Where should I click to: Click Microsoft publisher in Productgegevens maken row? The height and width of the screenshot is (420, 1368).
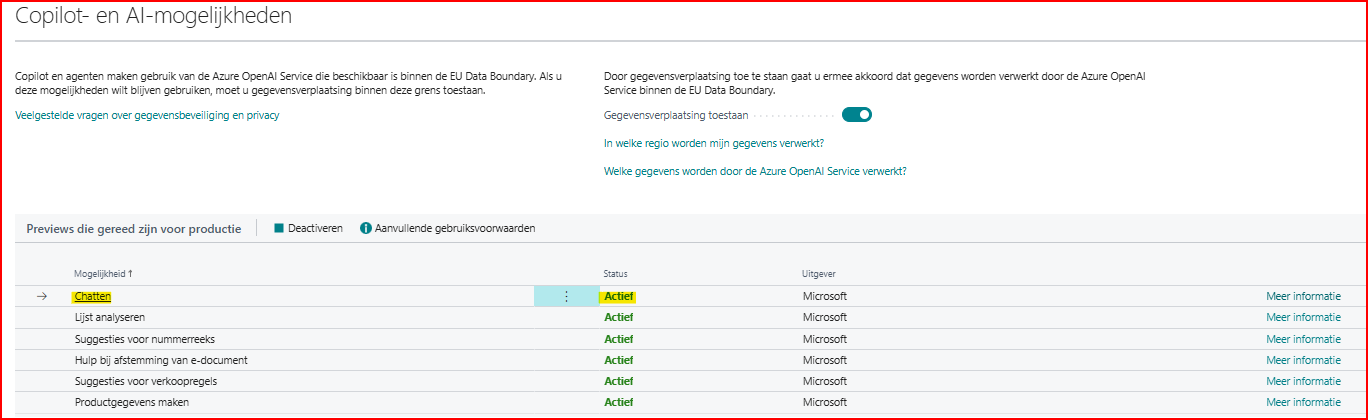click(x=825, y=402)
